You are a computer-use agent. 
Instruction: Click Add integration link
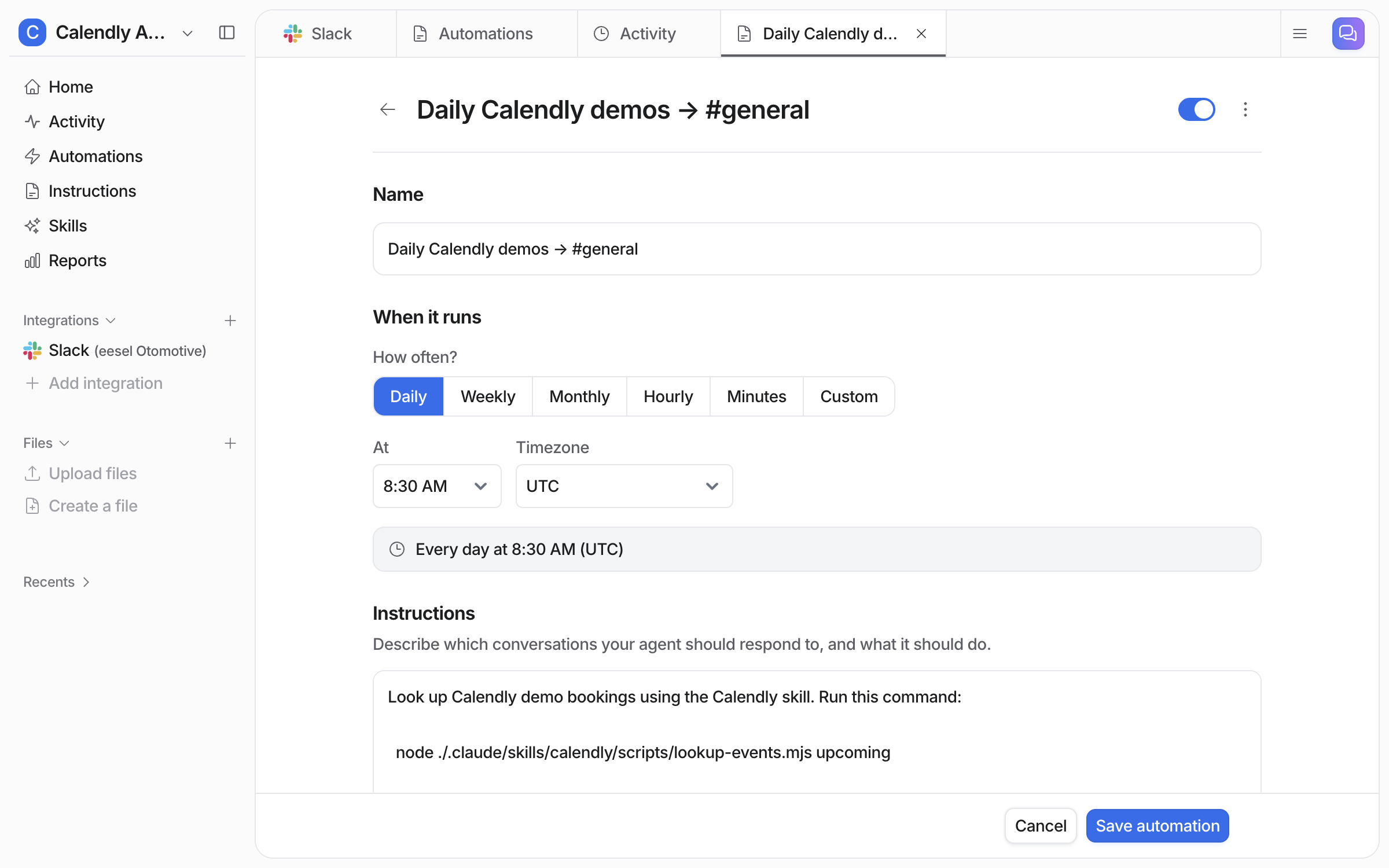coord(93,383)
